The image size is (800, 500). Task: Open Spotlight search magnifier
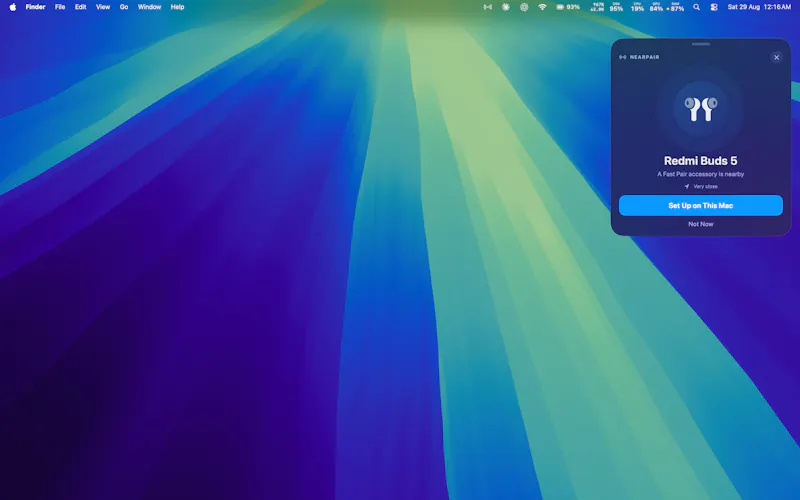pos(696,7)
